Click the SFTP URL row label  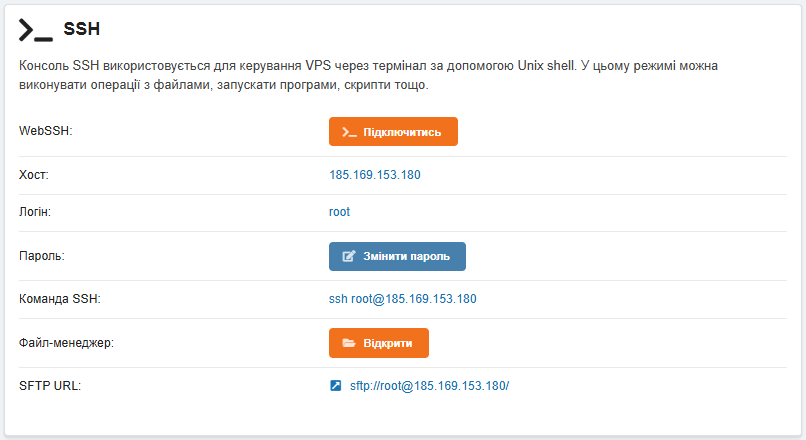[x=50, y=385]
